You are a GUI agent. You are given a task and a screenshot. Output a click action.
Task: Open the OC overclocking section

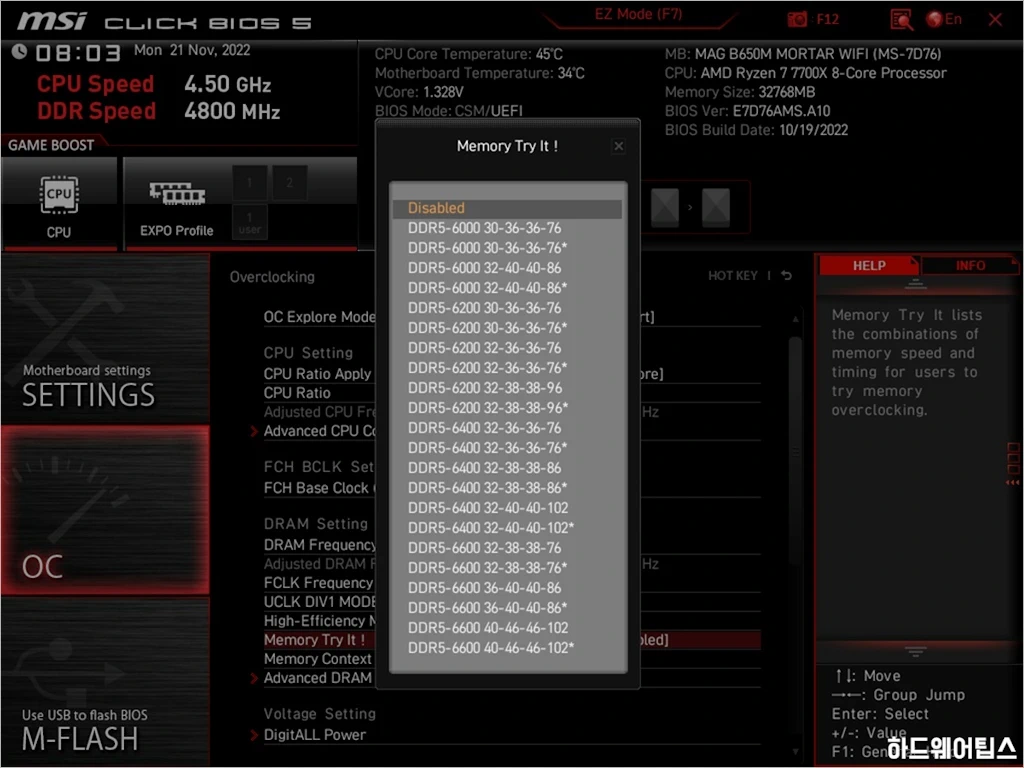pos(105,510)
